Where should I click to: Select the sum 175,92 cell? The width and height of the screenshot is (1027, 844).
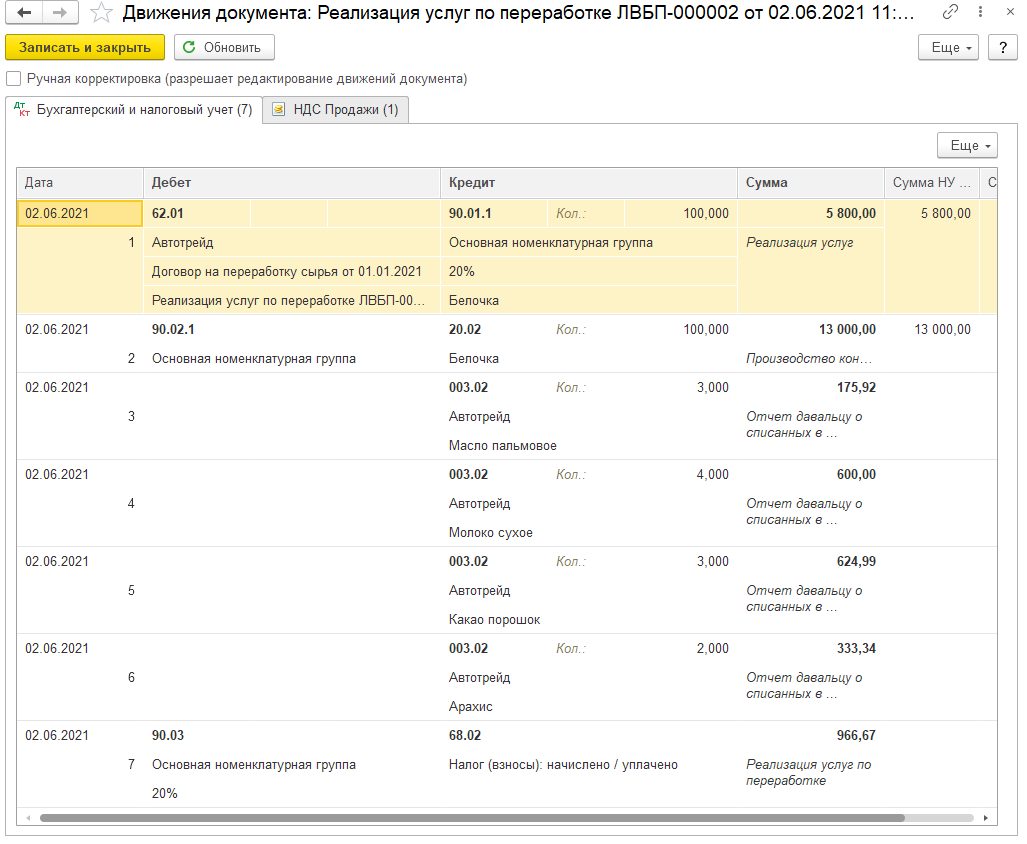pos(811,388)
